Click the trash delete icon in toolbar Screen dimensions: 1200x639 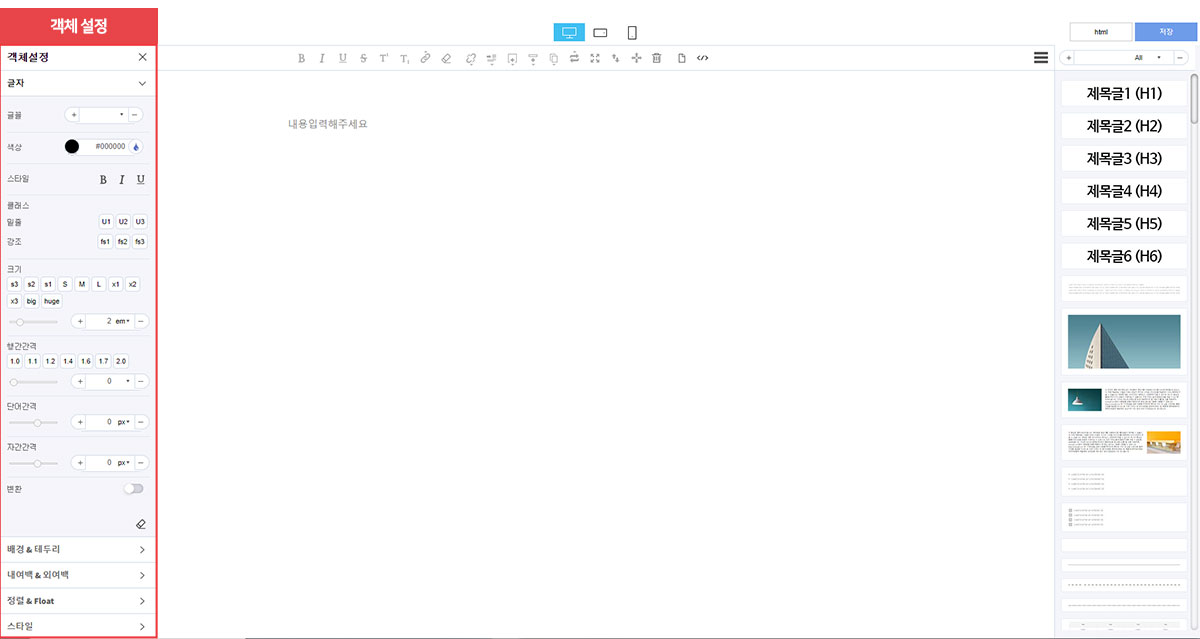[657, 58]
